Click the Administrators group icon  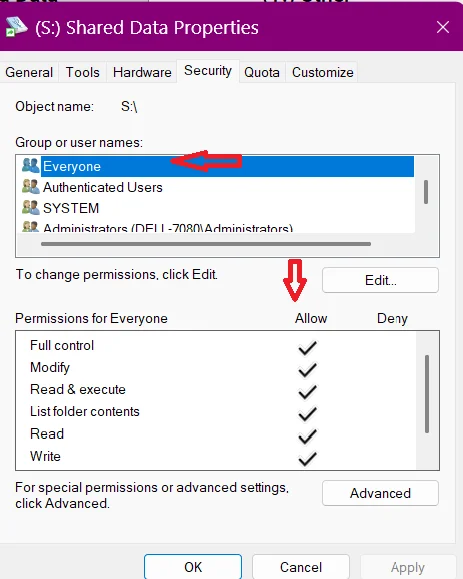tap(31, 226)
